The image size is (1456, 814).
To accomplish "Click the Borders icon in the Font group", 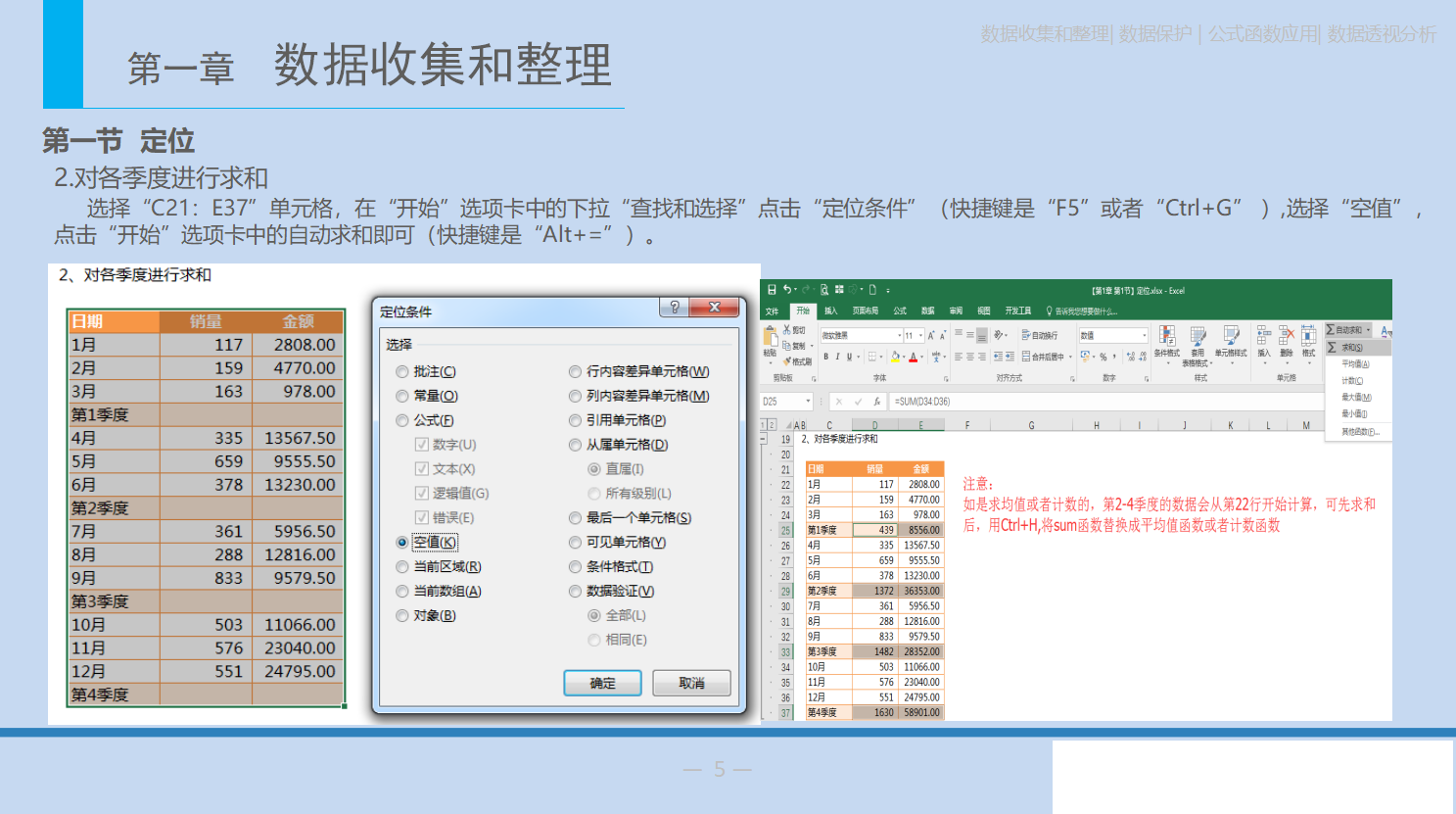I will (871, 357).
